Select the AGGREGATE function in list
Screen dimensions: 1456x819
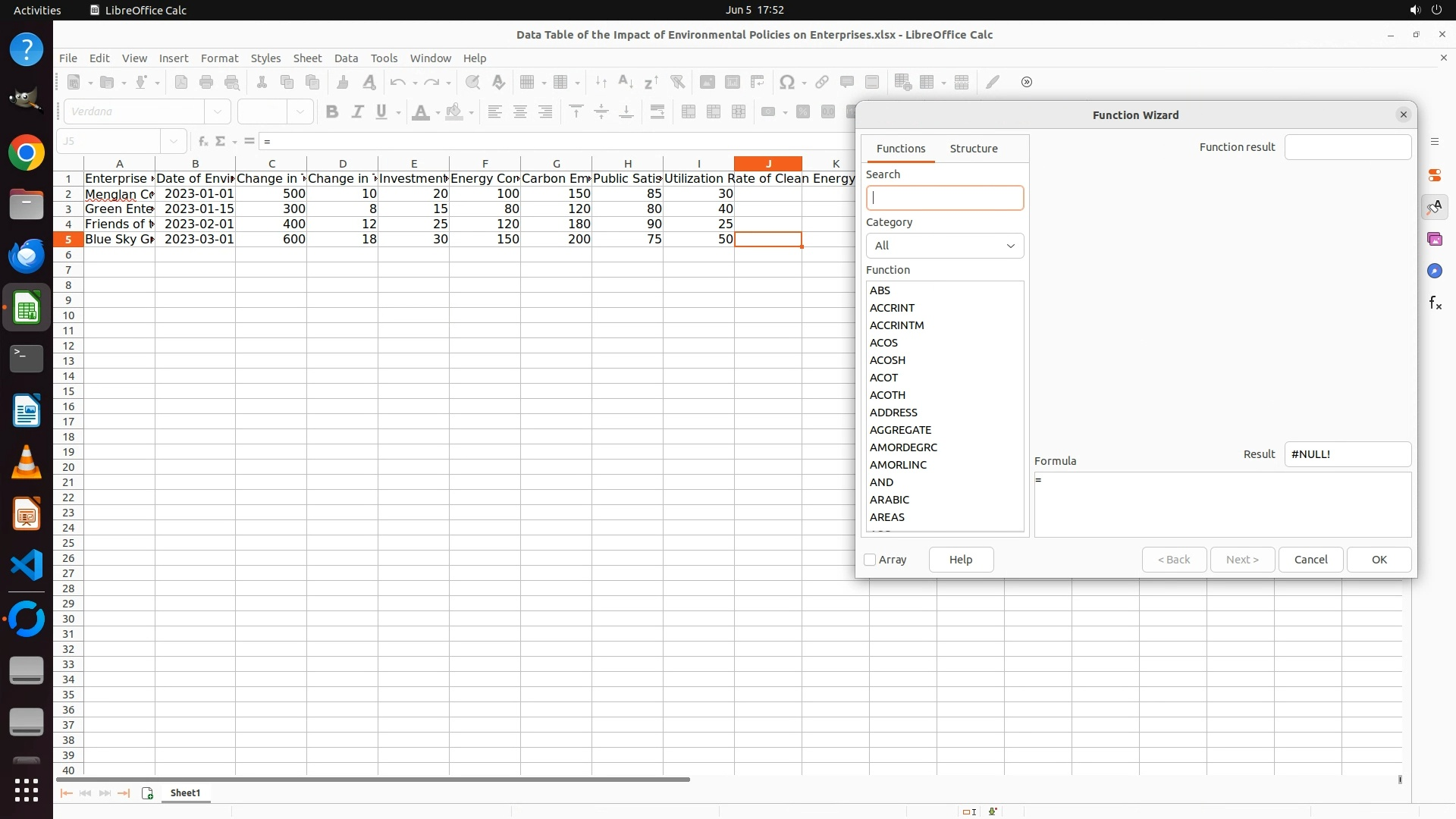(x=900, y=430)
